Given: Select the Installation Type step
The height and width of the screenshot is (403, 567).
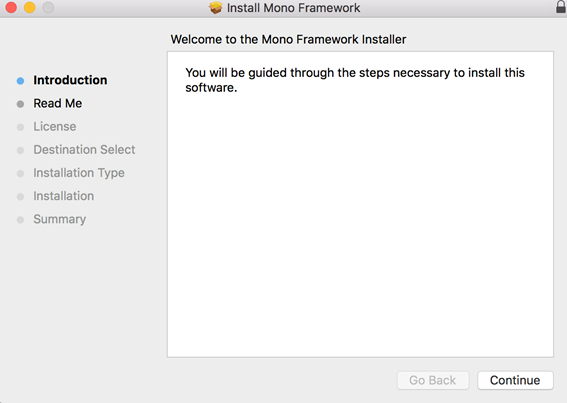Looking at the screenshot, I should click(79, 173).
